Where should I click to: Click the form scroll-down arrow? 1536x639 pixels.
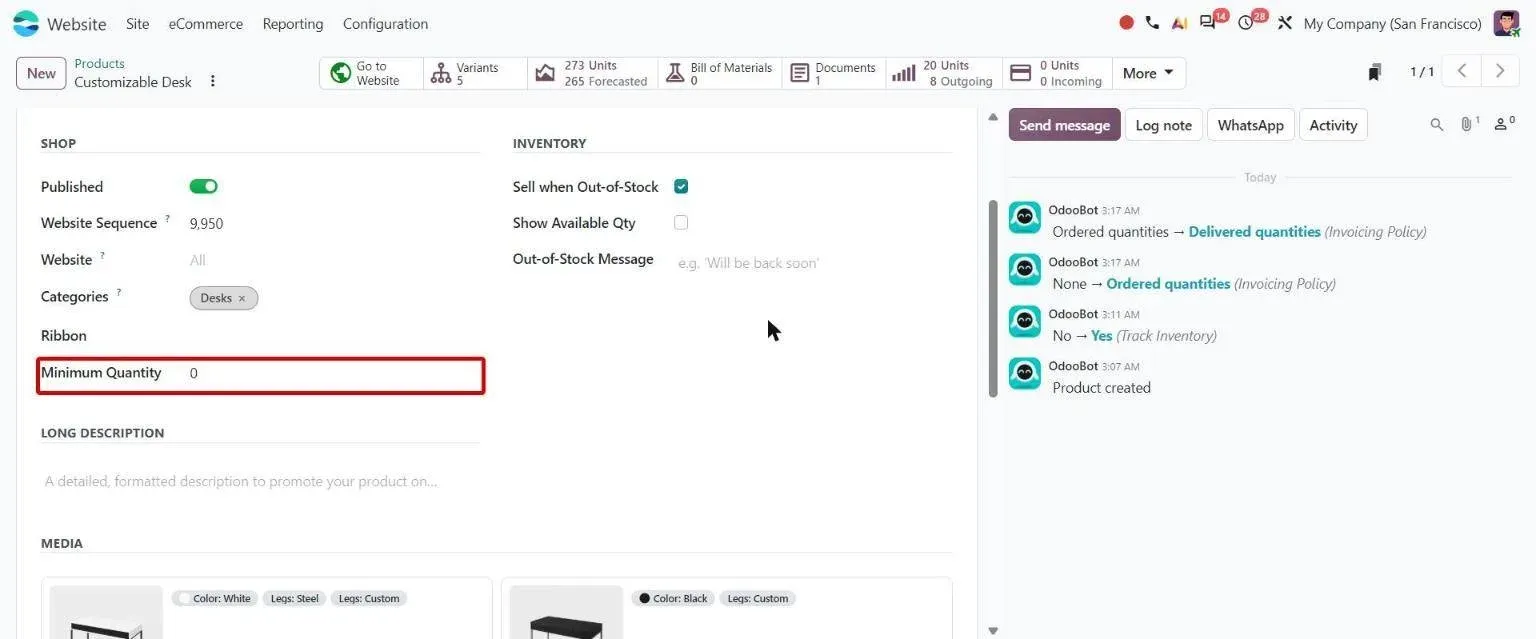click(x=992, y=631)
